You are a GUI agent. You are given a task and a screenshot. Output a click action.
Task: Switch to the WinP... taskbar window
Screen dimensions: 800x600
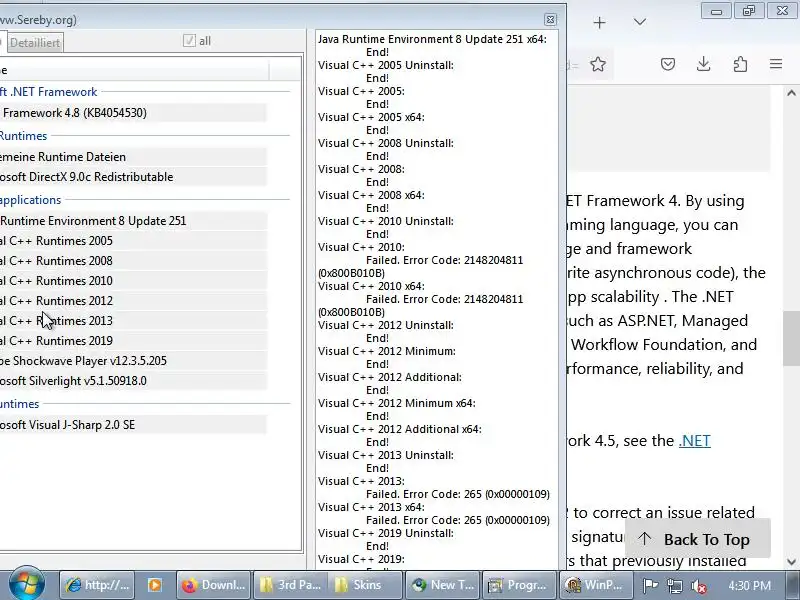click(596, 585)
